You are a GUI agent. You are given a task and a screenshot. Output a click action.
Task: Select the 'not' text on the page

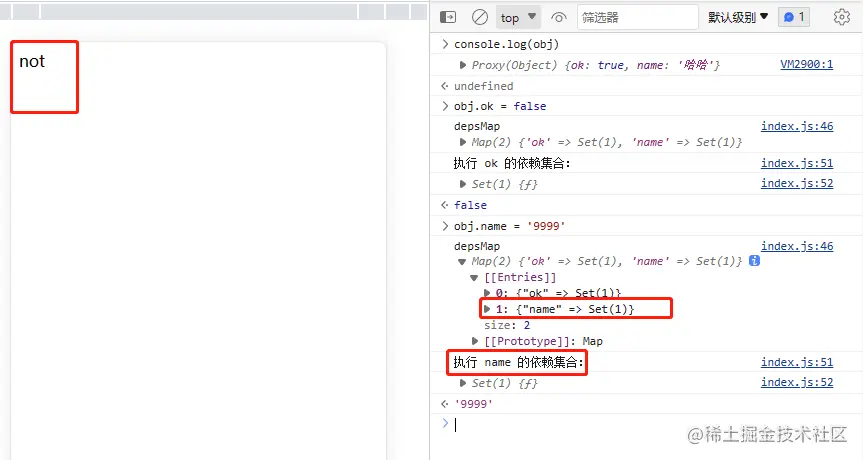(32, 61)
